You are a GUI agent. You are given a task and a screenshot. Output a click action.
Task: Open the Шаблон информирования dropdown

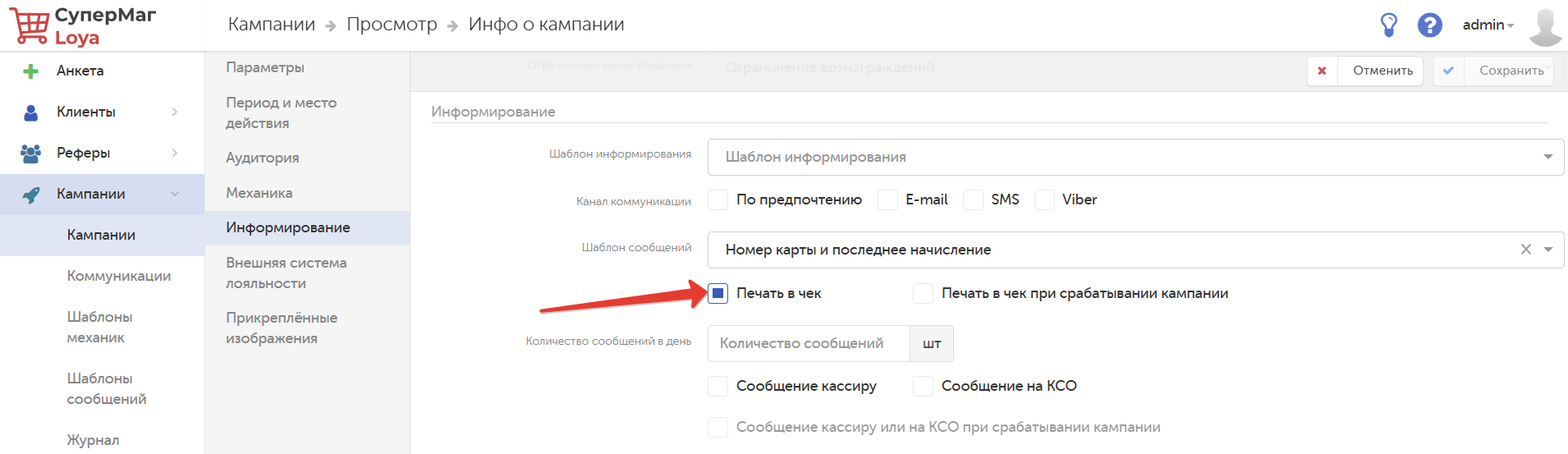coord(1135,157)
